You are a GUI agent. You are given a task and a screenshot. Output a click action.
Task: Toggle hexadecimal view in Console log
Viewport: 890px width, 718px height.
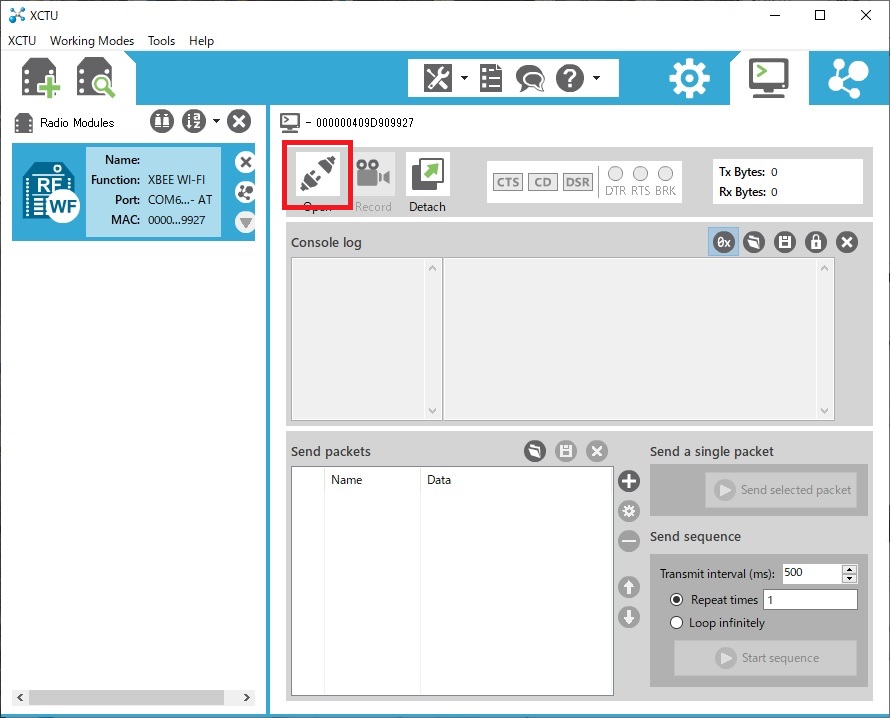point(723,242)
